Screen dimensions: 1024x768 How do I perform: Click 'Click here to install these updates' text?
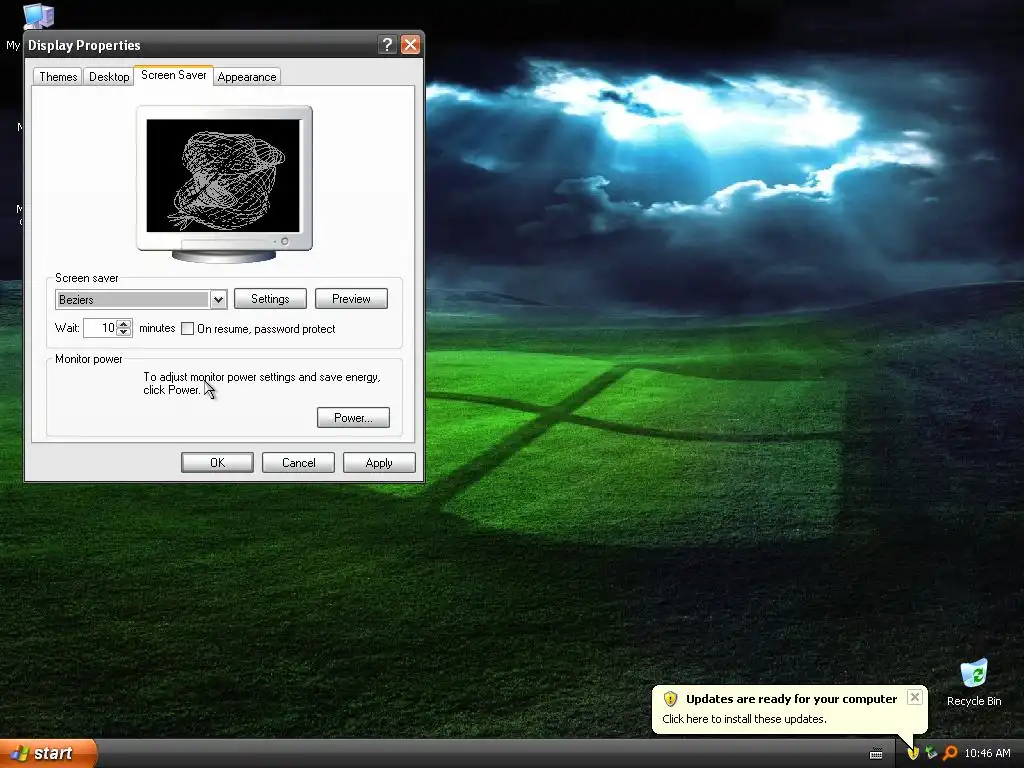tap(744, 719)
